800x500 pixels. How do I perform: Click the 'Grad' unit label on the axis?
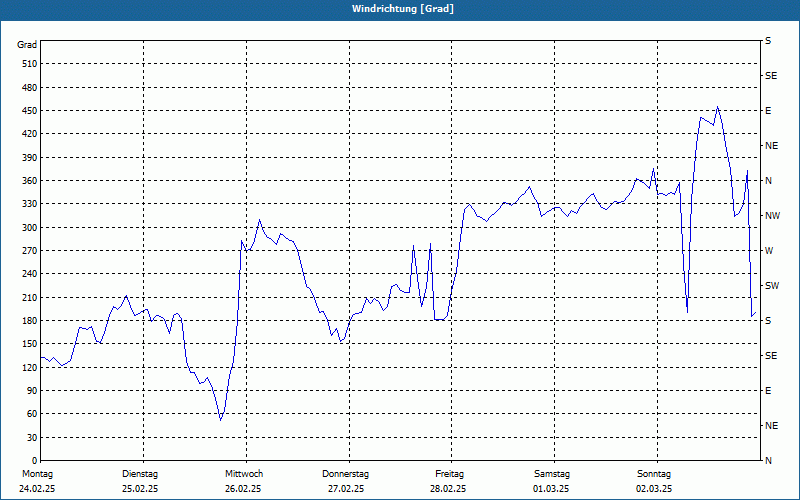click(x=27, y=45)
